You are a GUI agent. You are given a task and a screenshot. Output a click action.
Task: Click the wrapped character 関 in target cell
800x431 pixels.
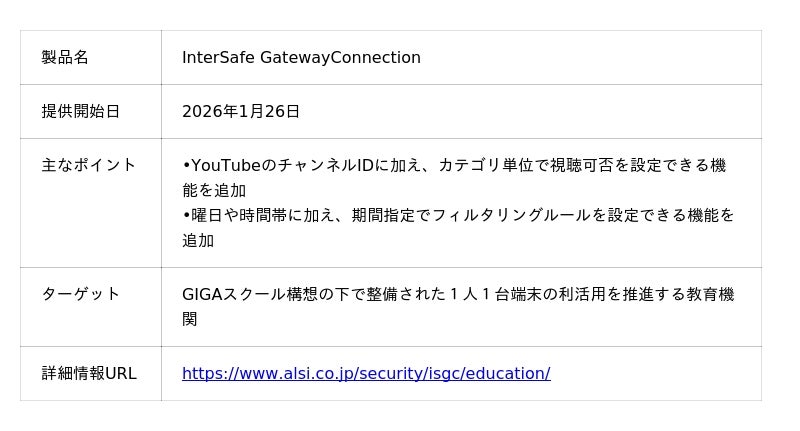tap(190, 320)
